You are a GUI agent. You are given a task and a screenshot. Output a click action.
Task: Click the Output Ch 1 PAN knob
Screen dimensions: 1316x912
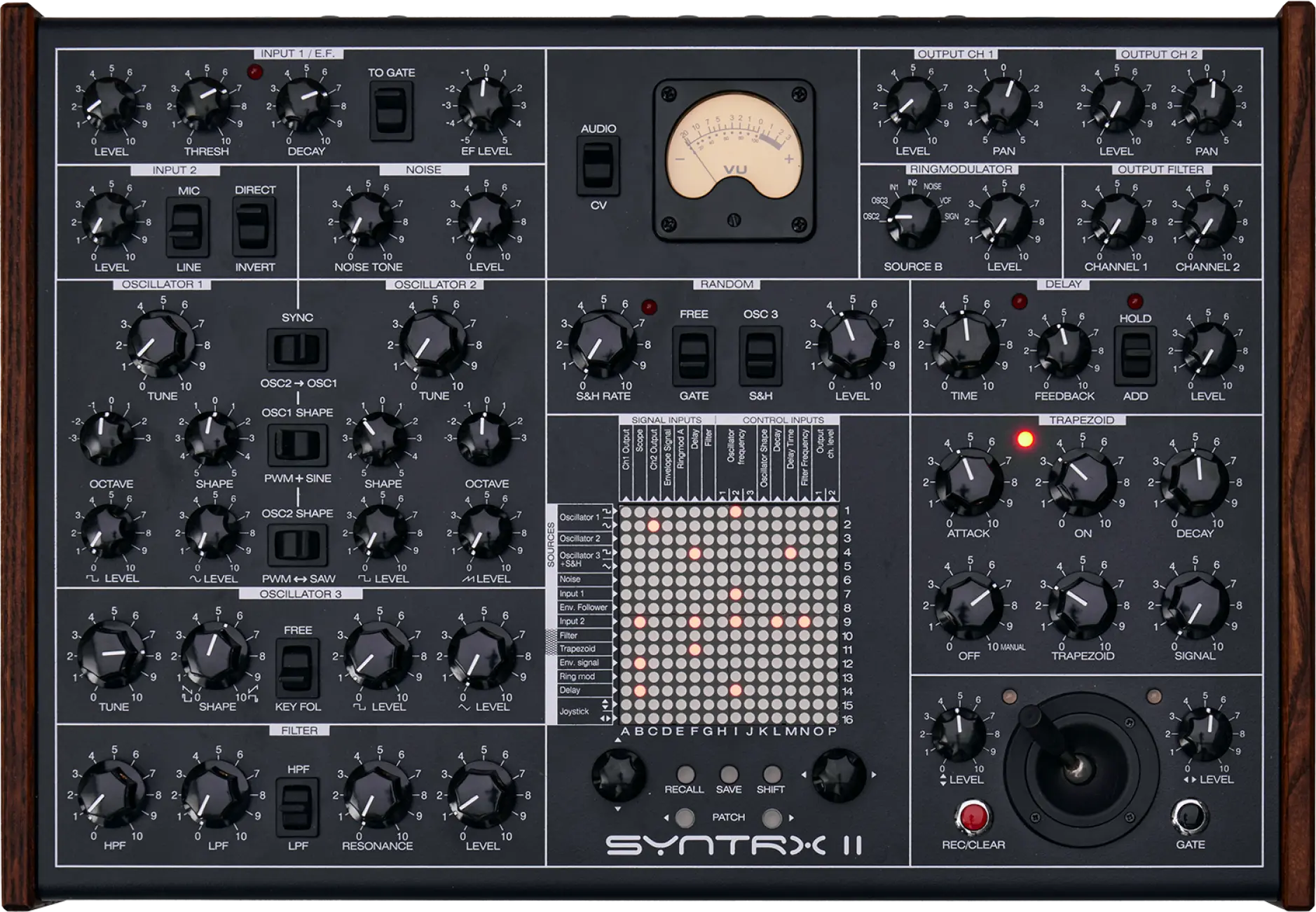[1003, 105]
